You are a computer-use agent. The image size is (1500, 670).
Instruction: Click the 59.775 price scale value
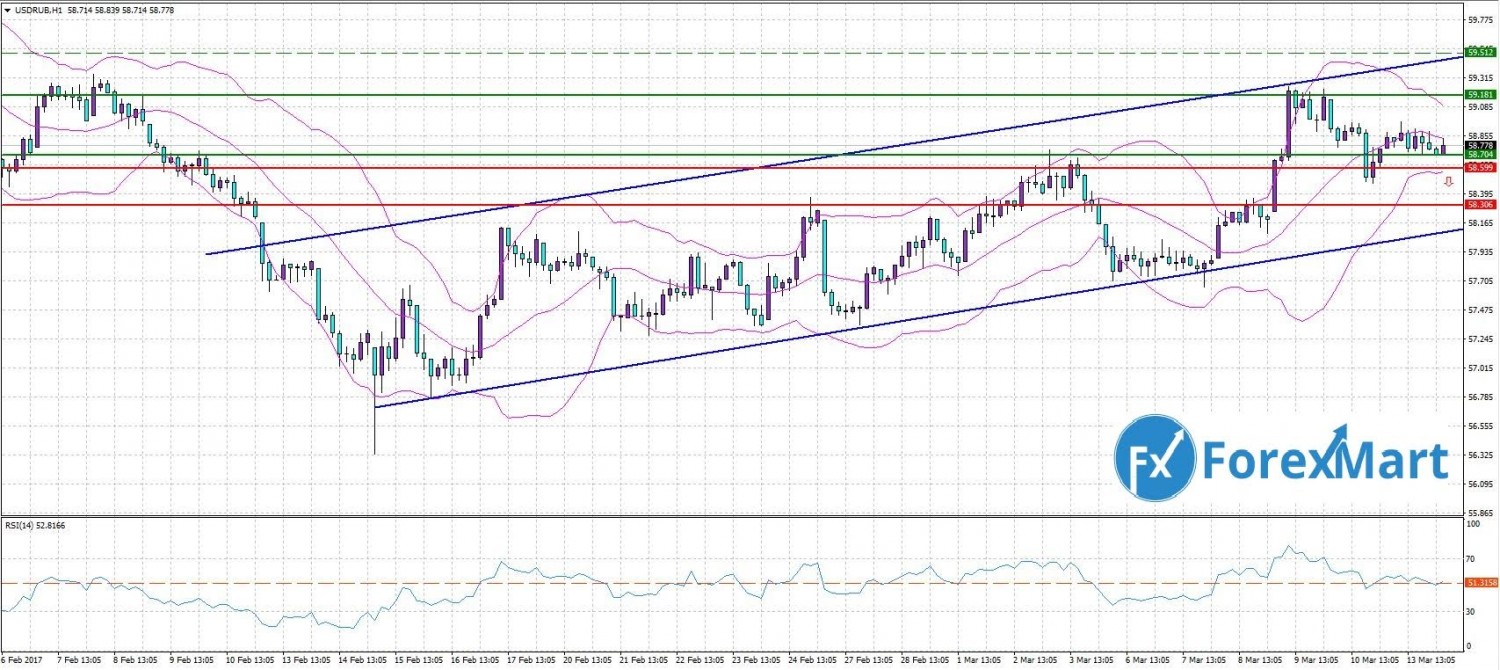pyautogui.click(x=1480, y=19)
